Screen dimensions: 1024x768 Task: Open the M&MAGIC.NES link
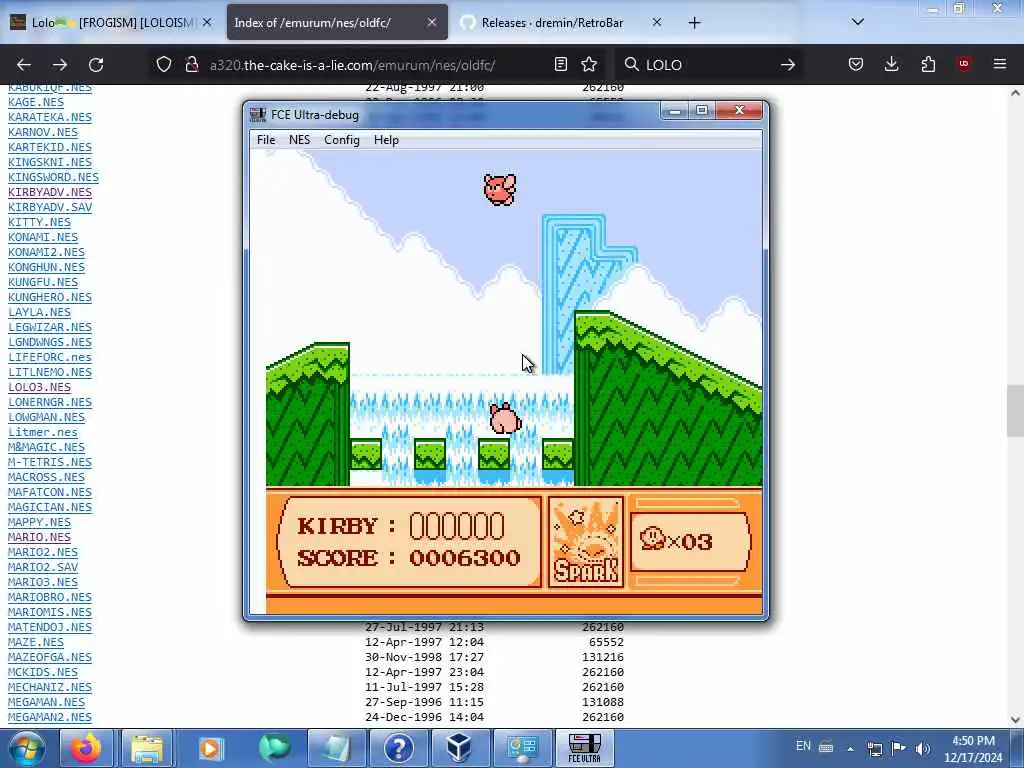[46, 447]
